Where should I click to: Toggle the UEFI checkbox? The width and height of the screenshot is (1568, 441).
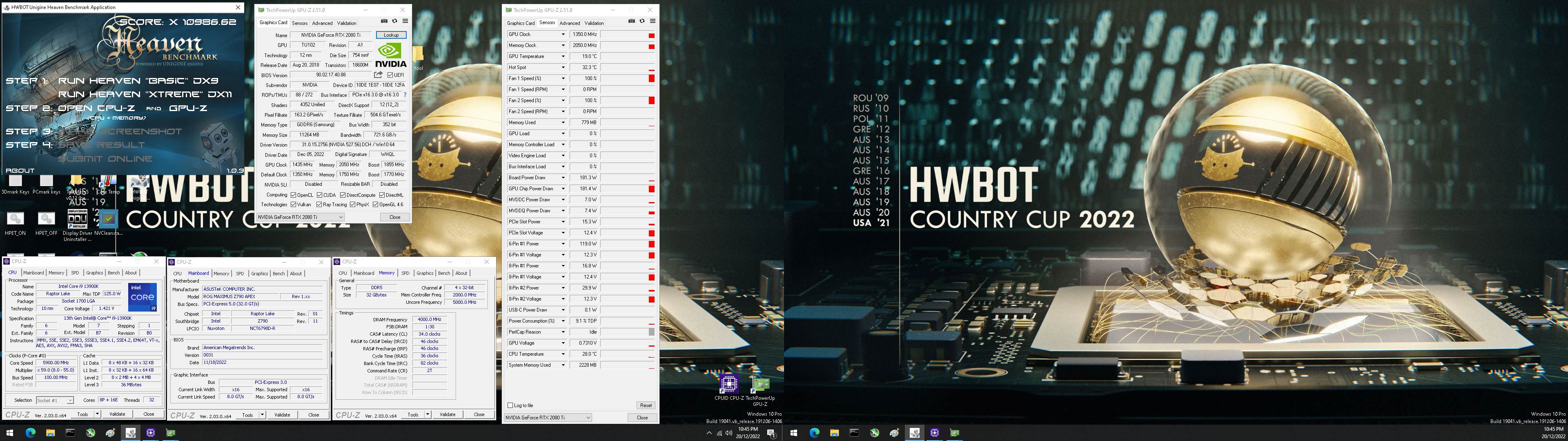390,75
